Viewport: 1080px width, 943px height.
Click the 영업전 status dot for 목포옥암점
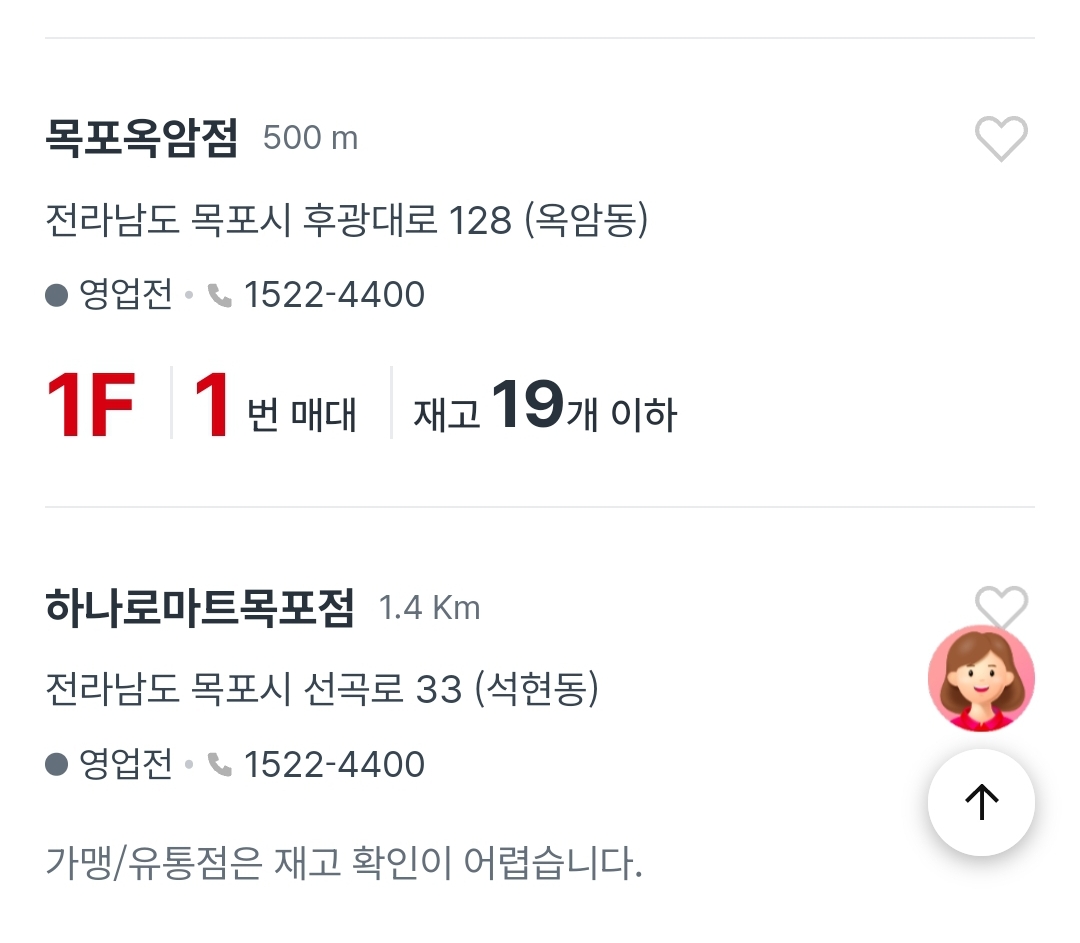click(56, 294)
